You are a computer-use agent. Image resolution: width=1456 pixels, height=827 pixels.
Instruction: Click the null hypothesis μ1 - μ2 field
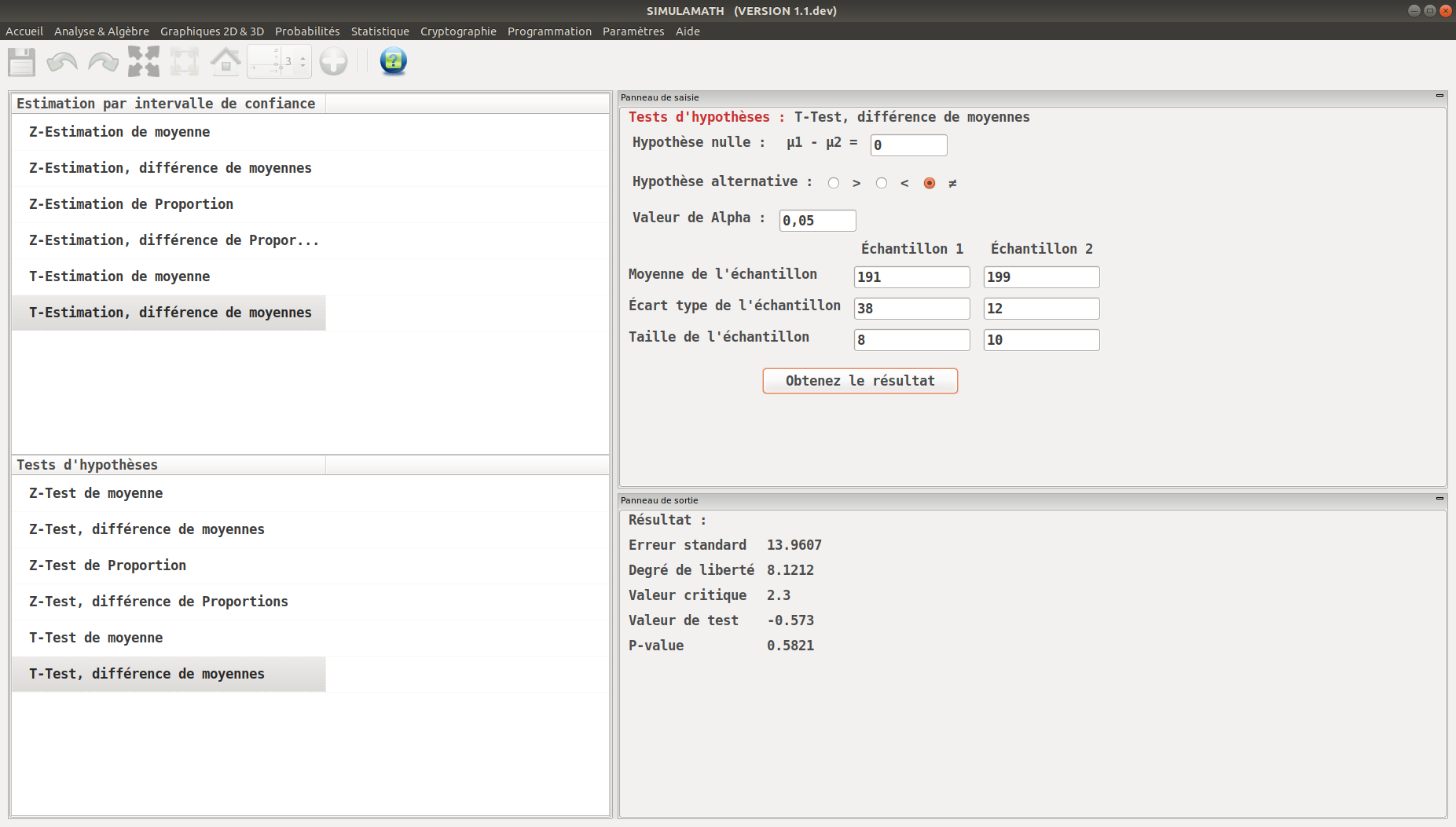(x=908, y=145)
